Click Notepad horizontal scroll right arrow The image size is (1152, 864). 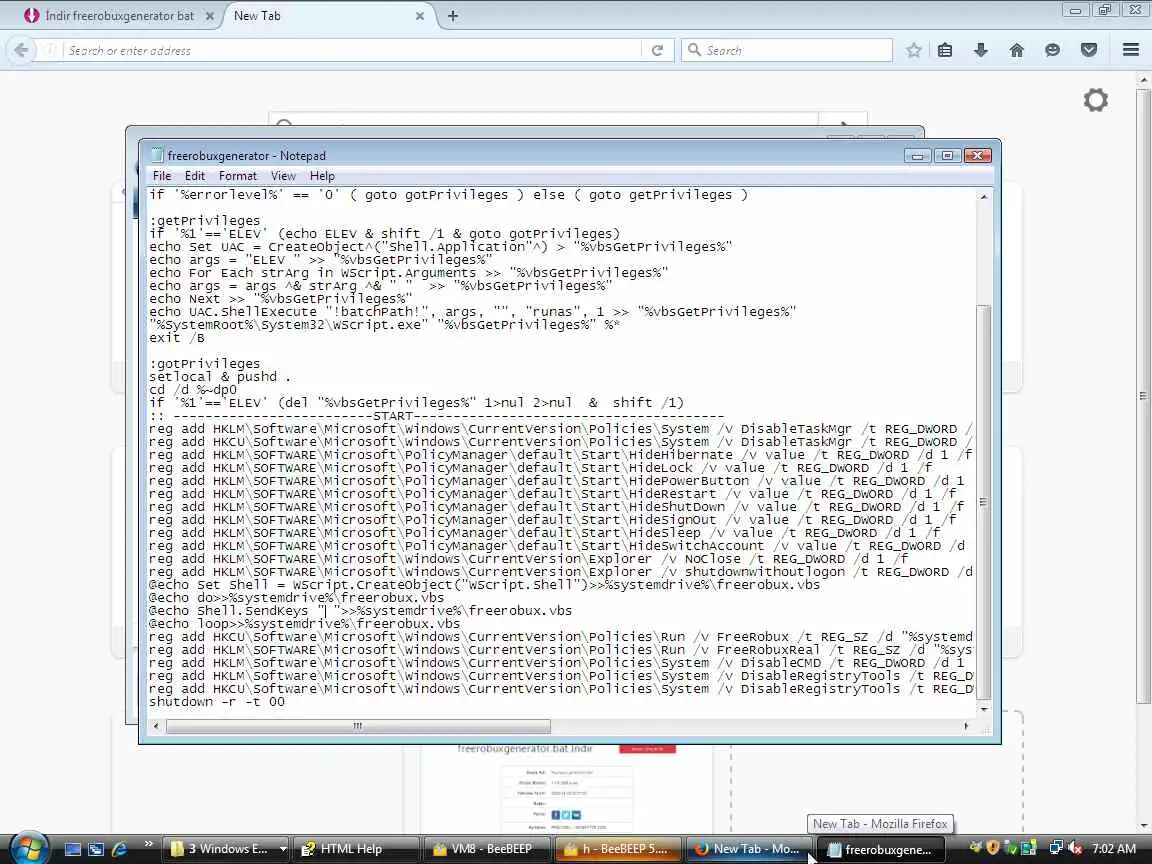[966, 726]
